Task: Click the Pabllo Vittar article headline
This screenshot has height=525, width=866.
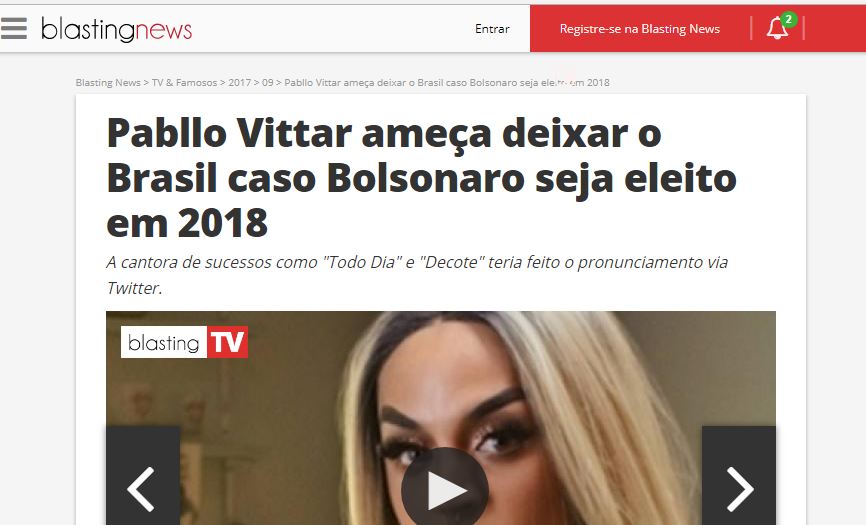Action: pos(421,178)
